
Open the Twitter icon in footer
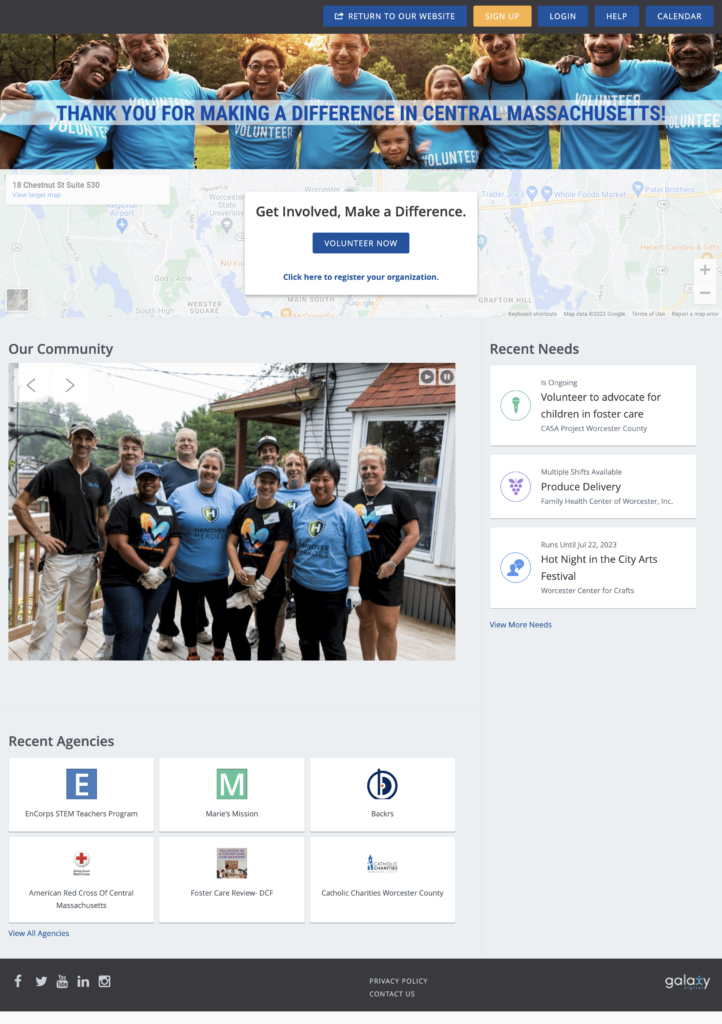(x=41, y=982)
